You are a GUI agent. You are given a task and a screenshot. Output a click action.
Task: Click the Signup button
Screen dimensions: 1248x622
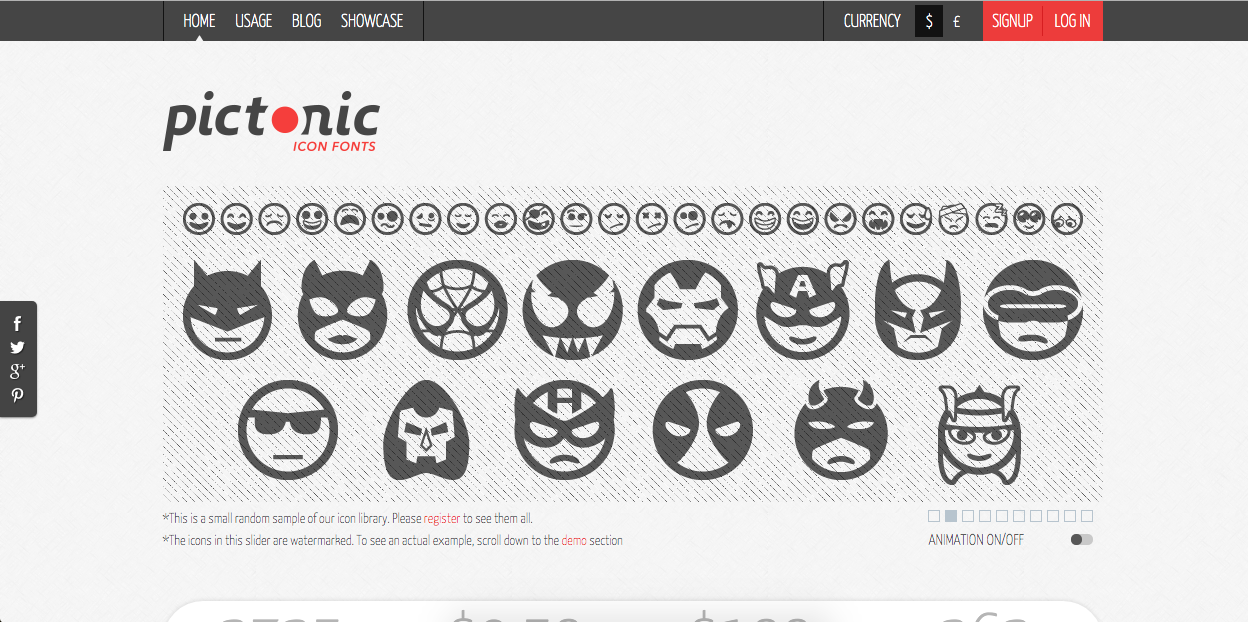click(1012, 21)
